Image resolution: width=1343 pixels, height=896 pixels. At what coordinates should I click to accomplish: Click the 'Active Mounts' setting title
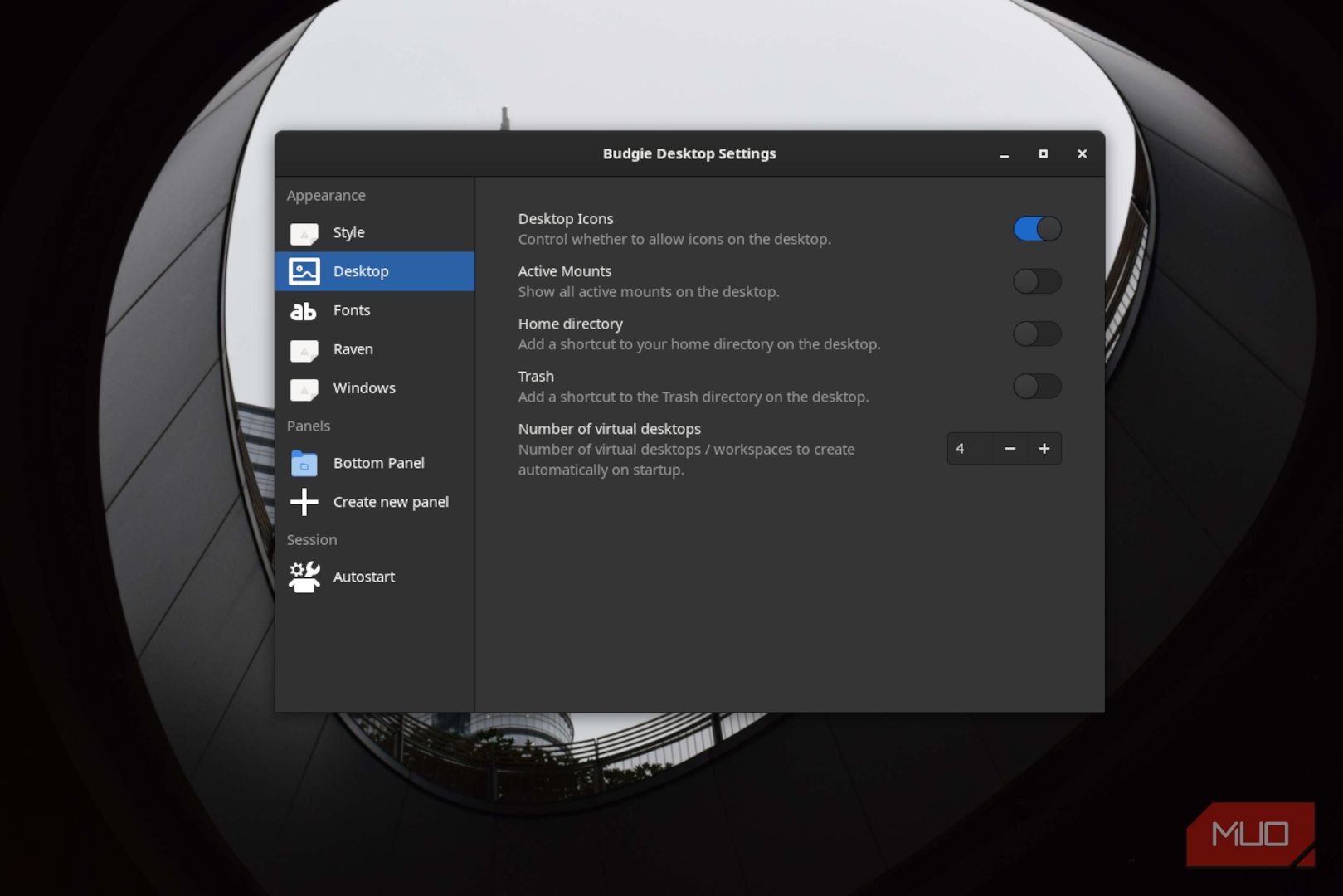click(565, 271)
